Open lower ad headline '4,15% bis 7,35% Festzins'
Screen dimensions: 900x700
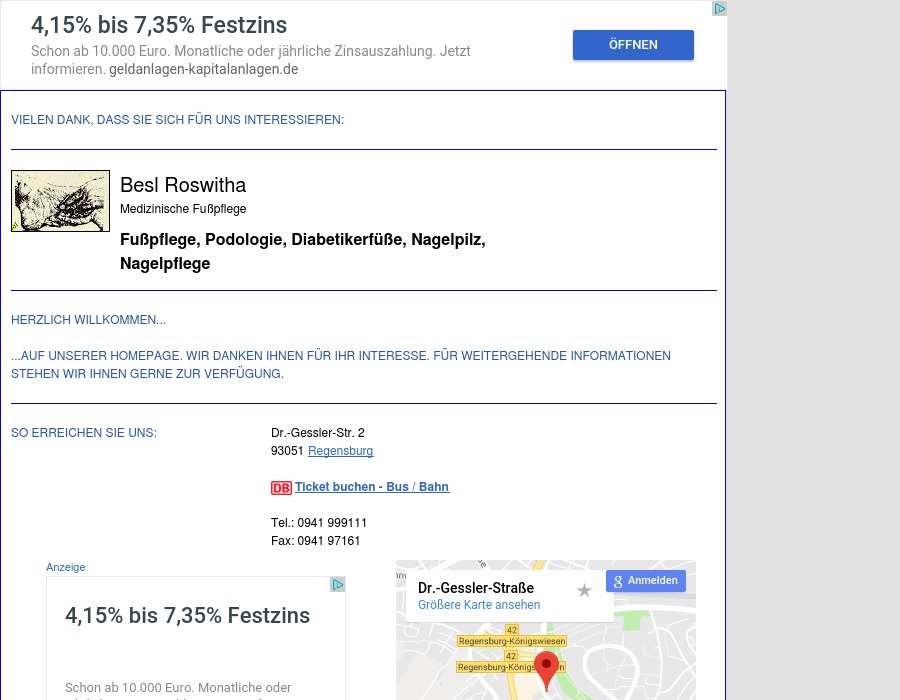pyautogui.click(x=187, y=615)
